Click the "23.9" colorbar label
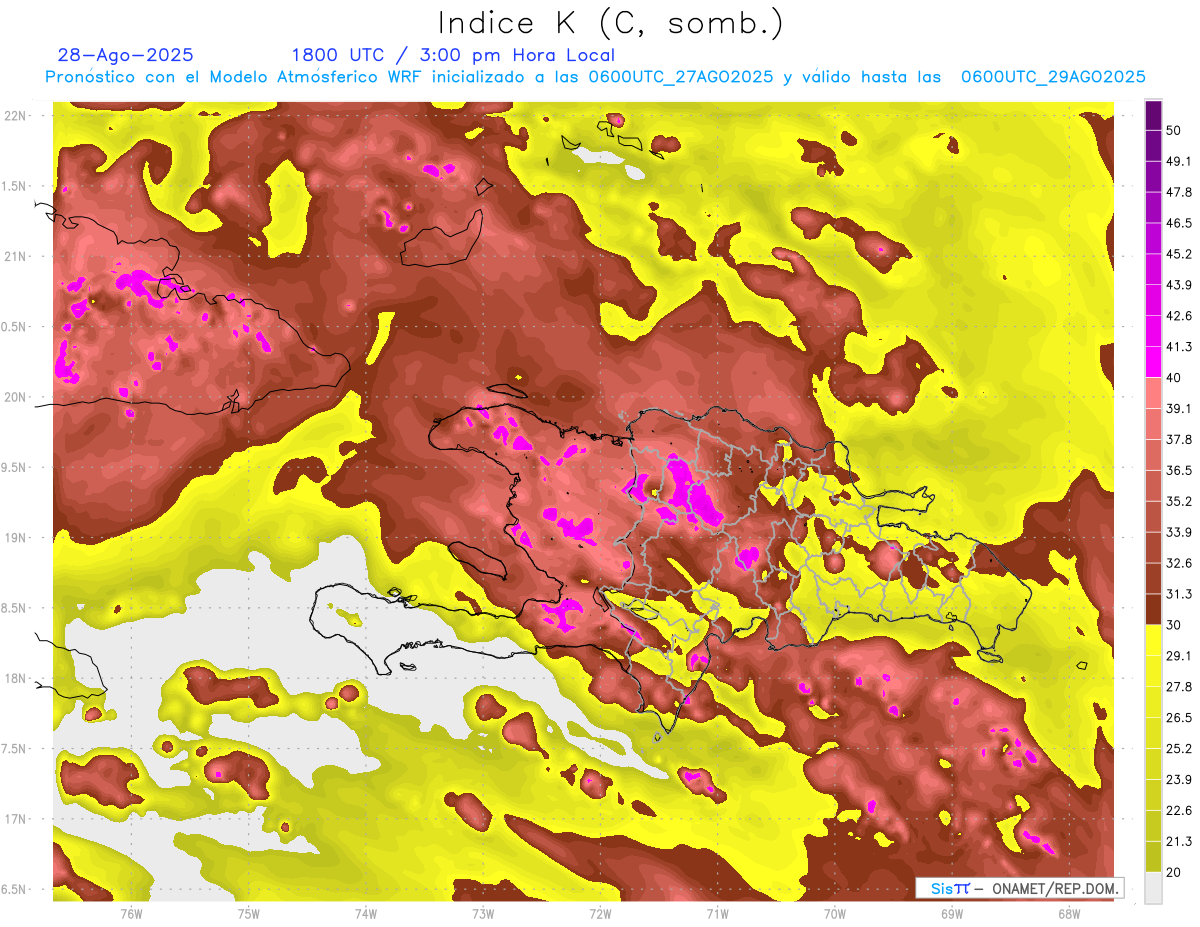1200x927 pixels. pos(1178,780)
